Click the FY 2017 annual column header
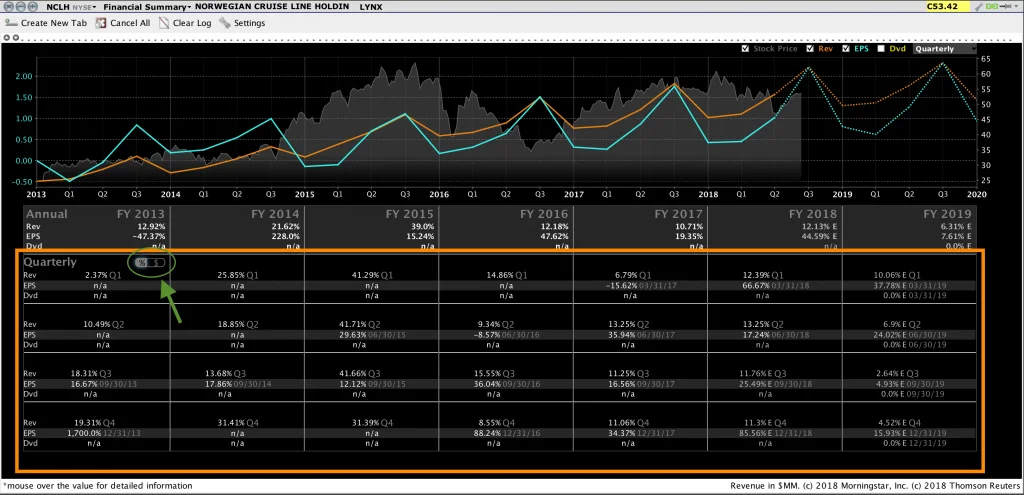Image resolution: width=1024 pixels, height=495 pixels. click(678, 214)
